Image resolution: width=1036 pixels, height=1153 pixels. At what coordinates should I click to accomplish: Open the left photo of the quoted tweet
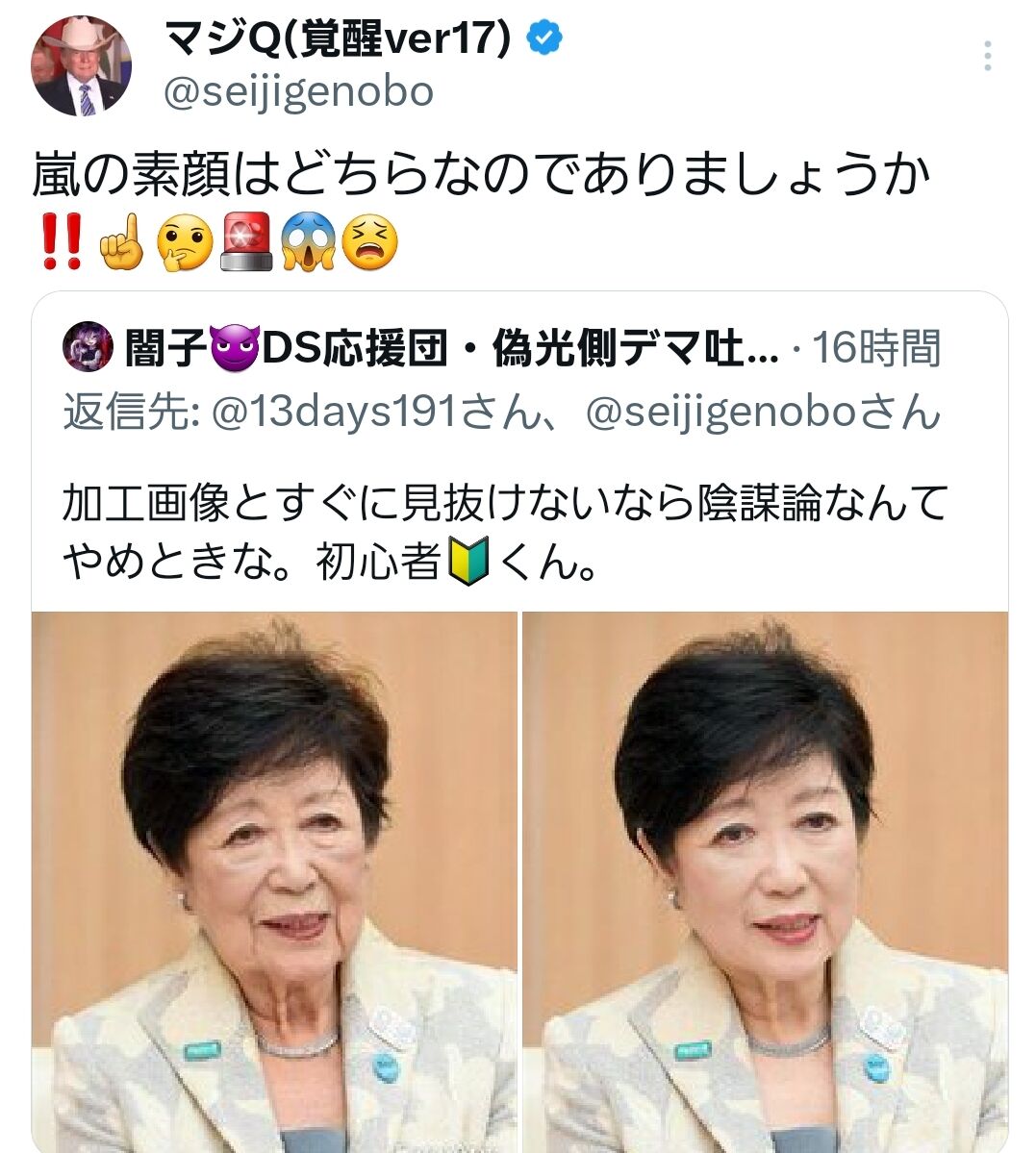(274, 882)
